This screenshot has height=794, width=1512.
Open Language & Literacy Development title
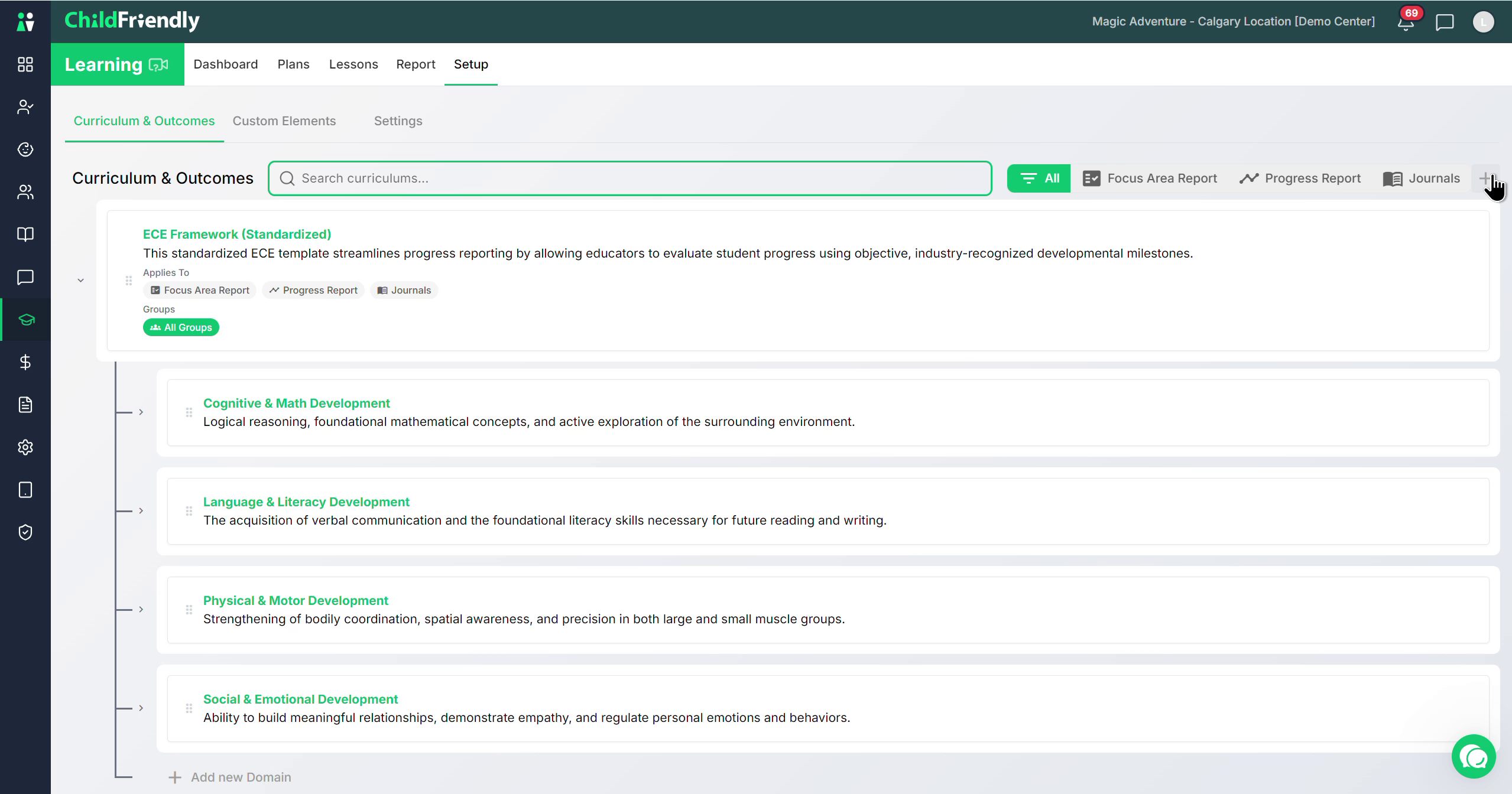pos(306,502)
